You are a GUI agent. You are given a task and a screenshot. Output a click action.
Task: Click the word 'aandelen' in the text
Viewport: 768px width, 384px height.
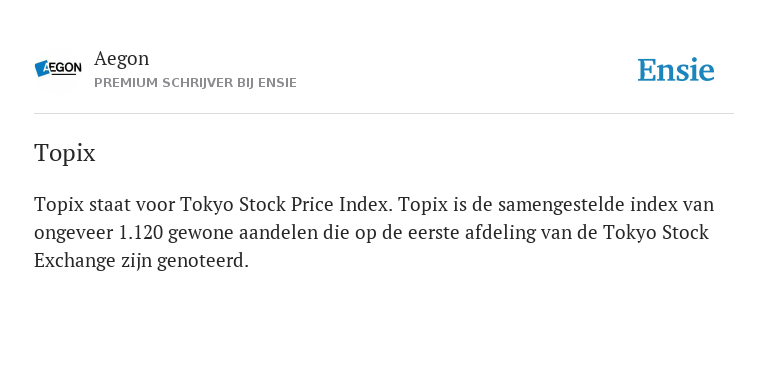tap(278, 233)
